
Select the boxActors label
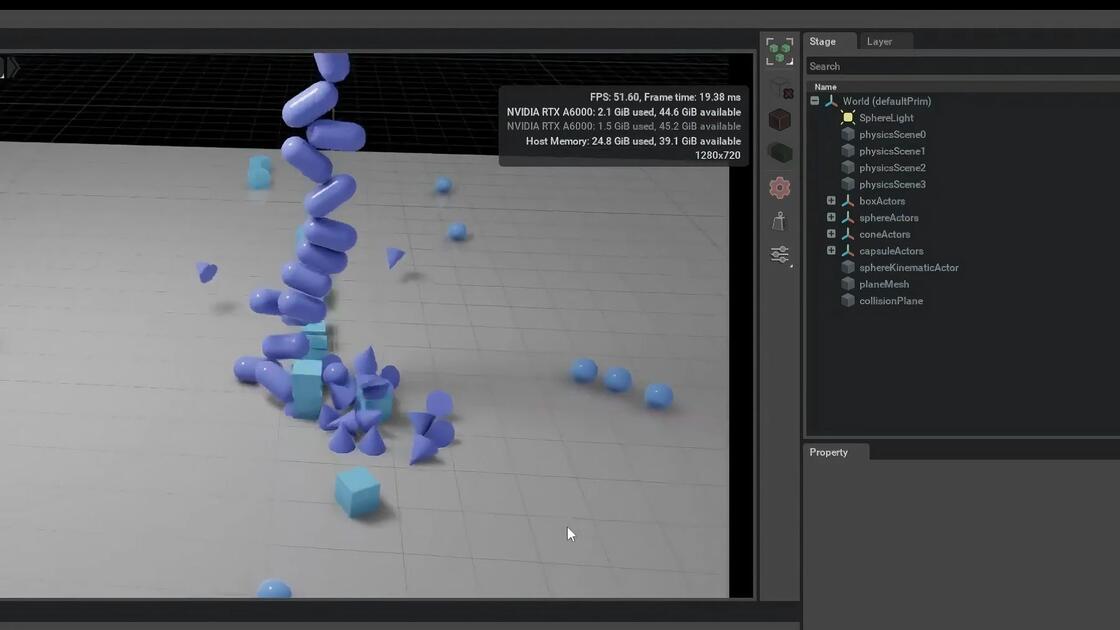tap(881, 201)
